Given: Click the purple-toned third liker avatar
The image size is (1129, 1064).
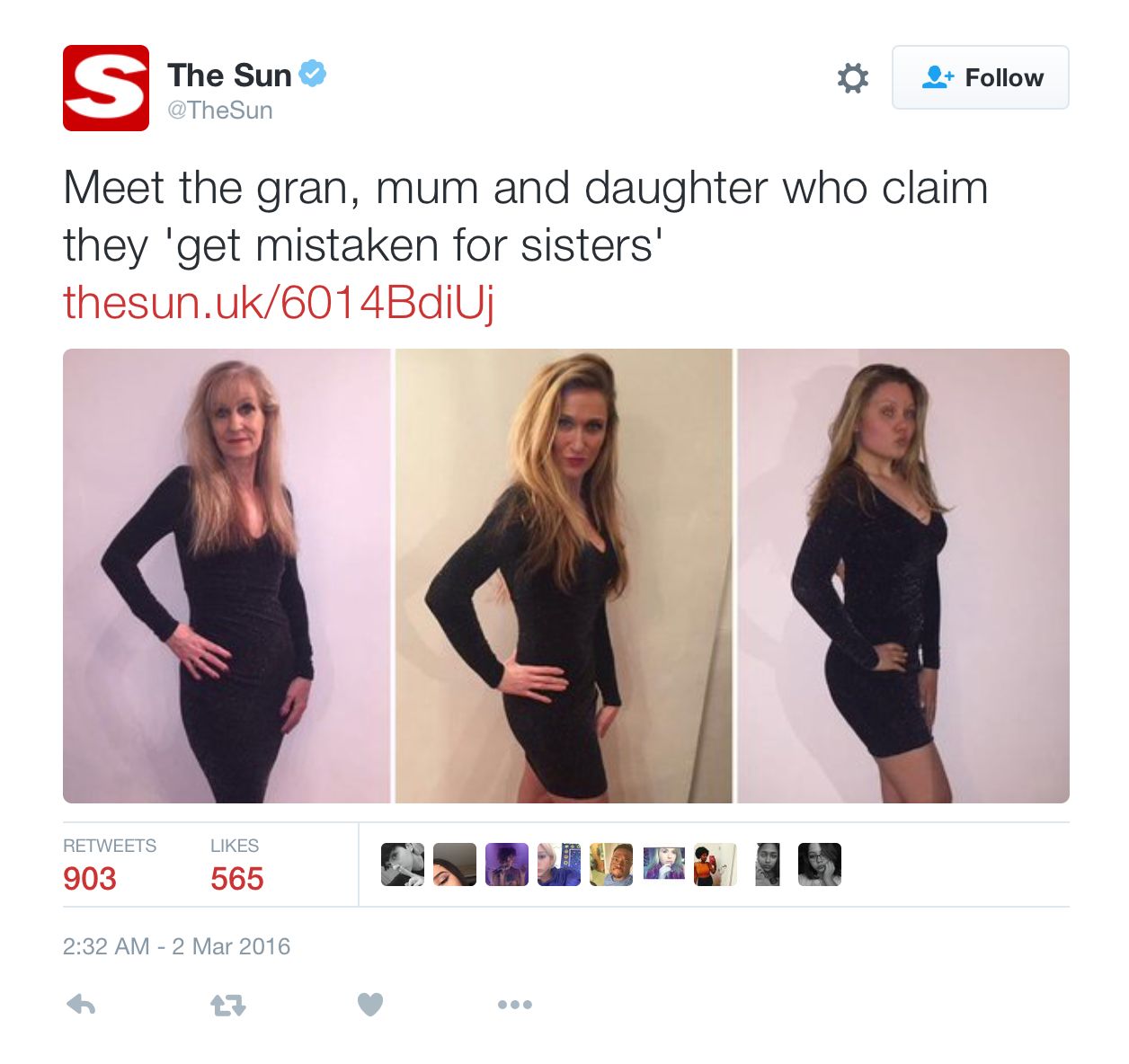Looking at the screenshot, I should tap(507, 864).
